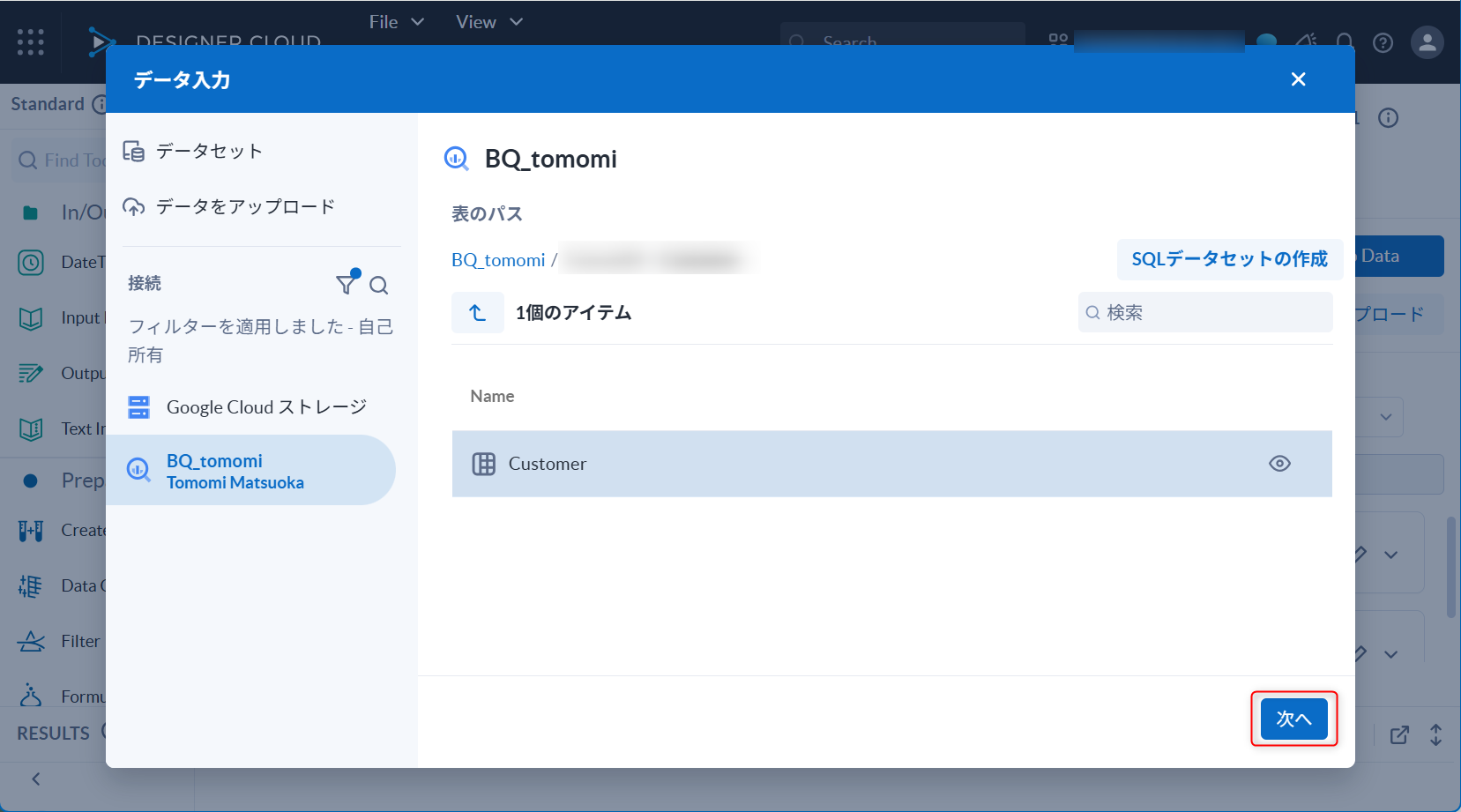1461x812 pixels.
Task: Select the Formula tool icon
Action: click(x=31, y=696)
